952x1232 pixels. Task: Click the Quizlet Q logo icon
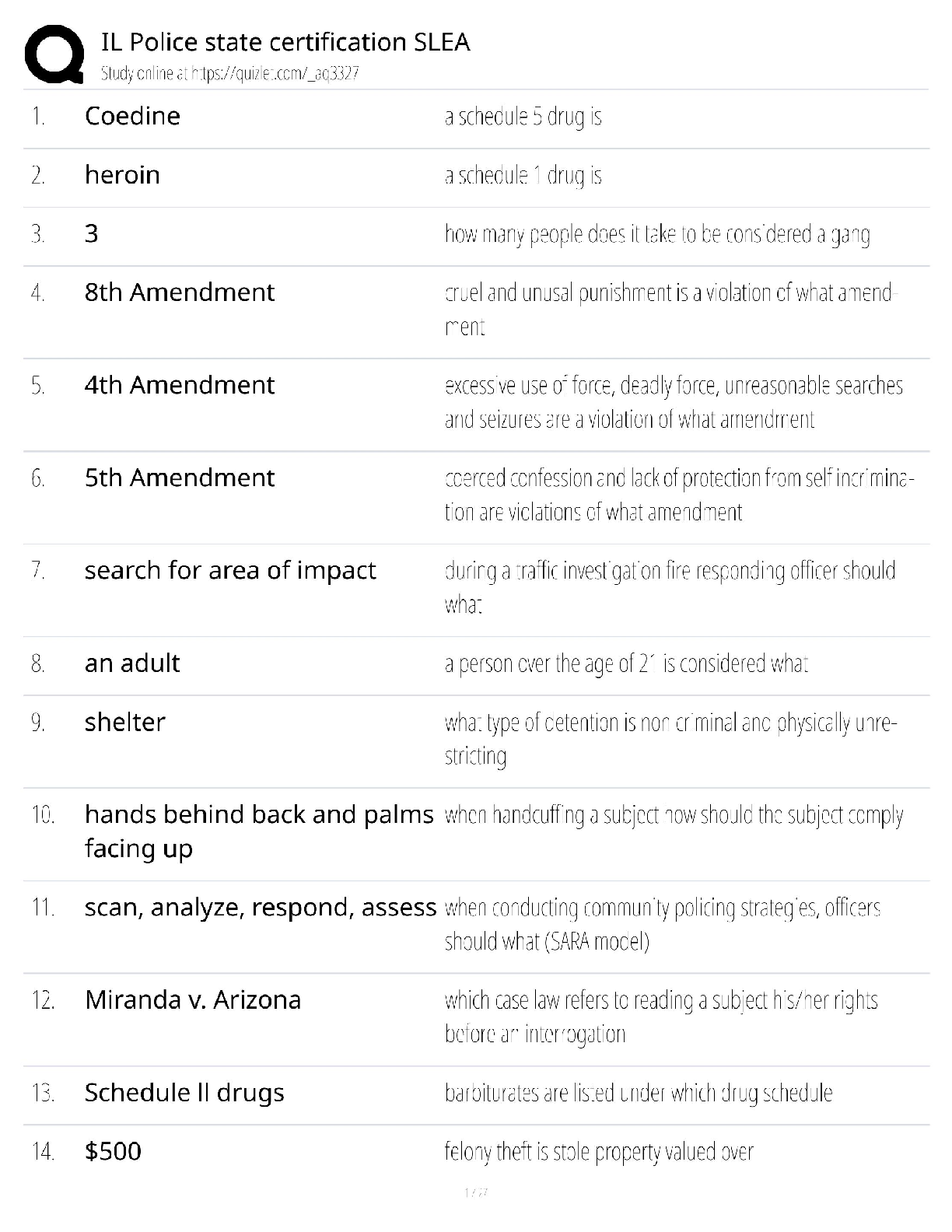pos(54,54)
